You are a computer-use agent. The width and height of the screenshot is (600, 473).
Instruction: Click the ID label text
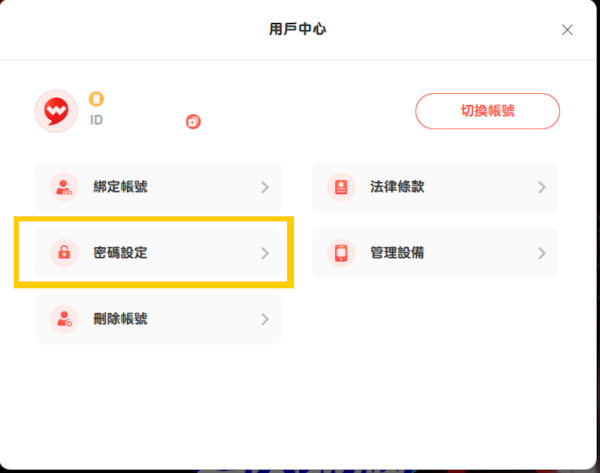96,120
